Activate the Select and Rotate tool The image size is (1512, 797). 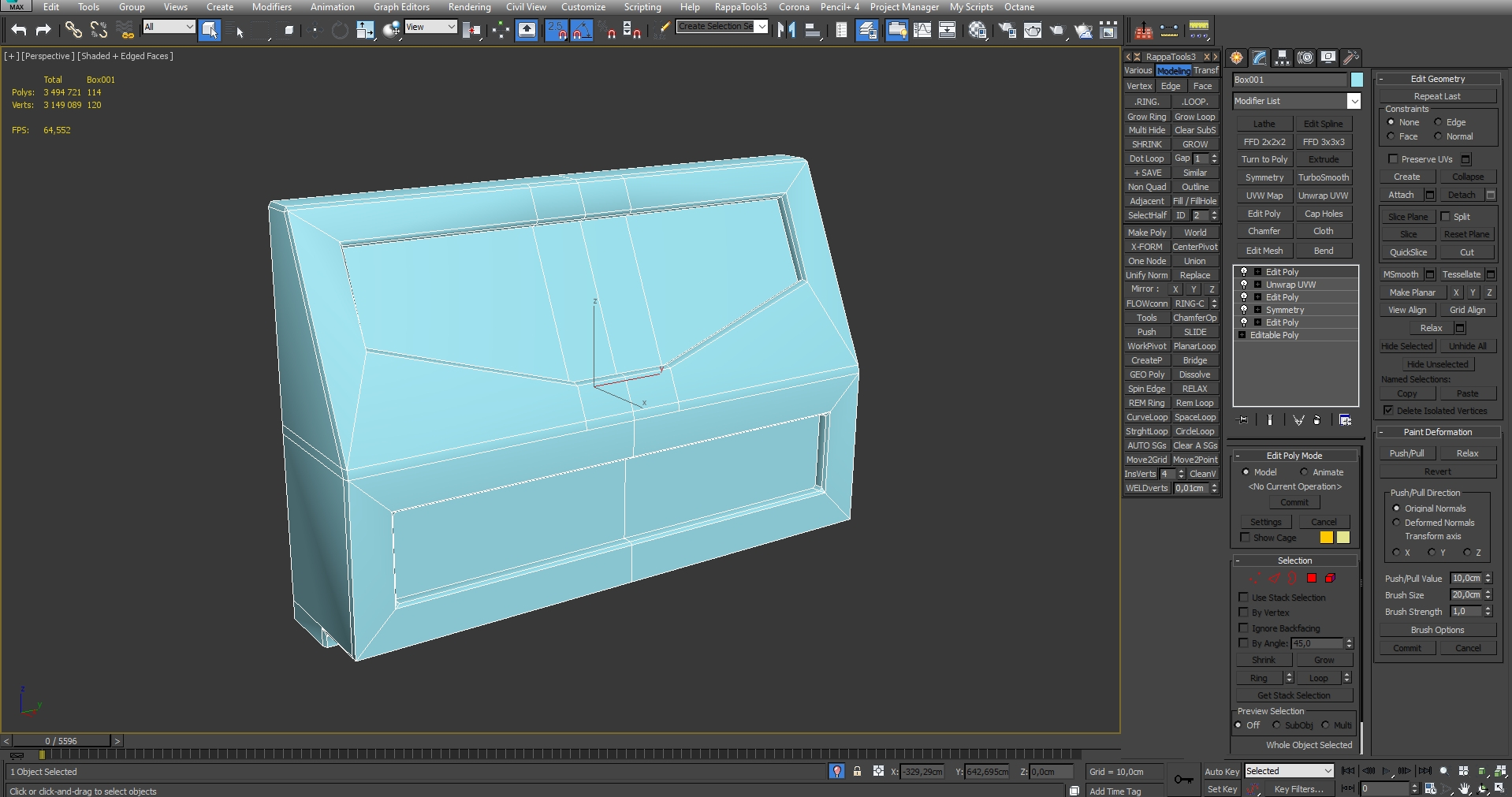[x=340, y=30]
